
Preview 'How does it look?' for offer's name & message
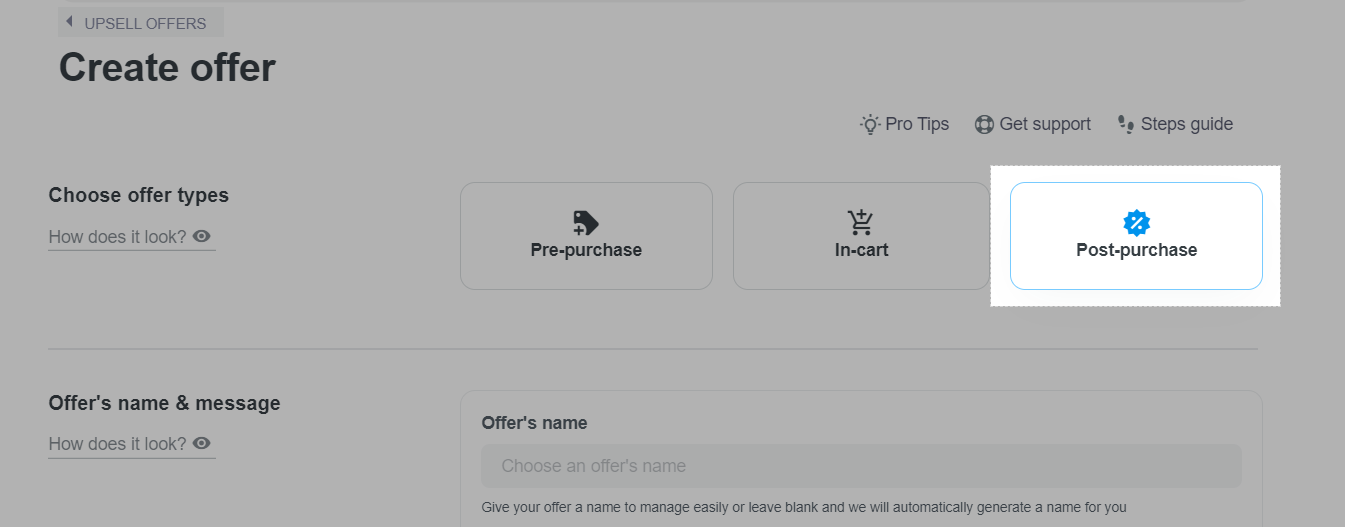pyautogui.click(x=118, y=444)
